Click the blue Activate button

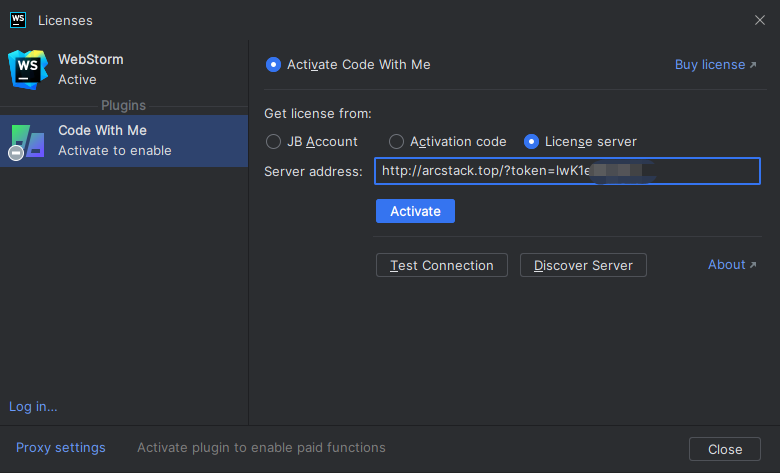(x=415, y=211)
